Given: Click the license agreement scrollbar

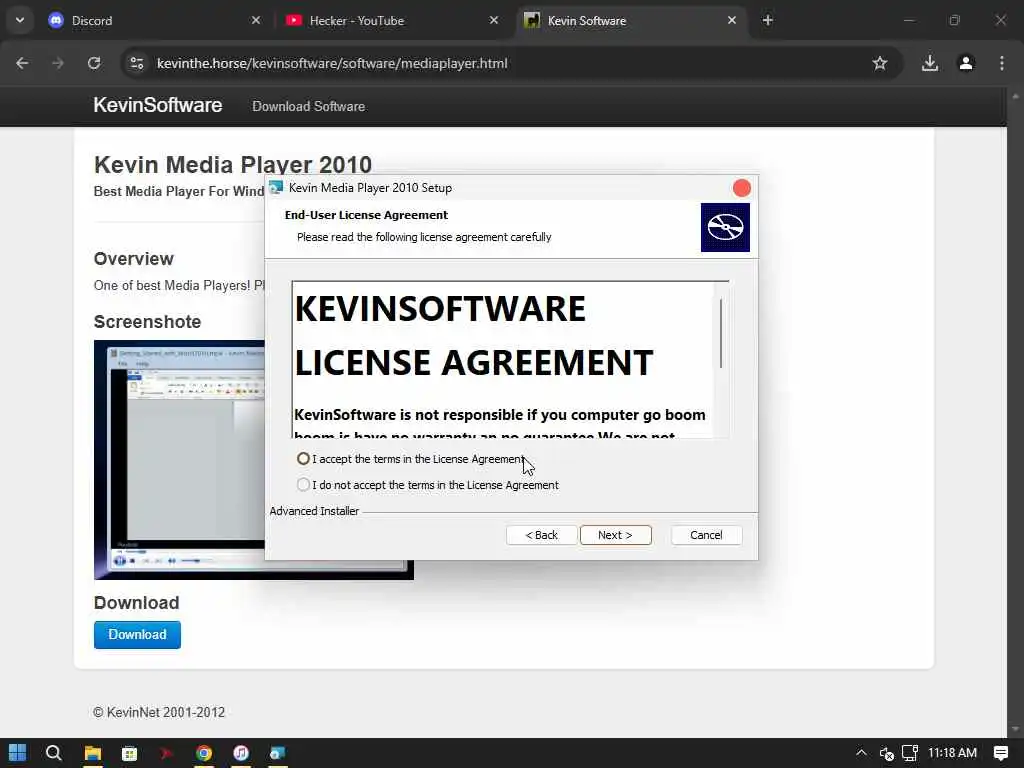Looking at the screenshot, I should pyautogui.click(x=721, y=333).
